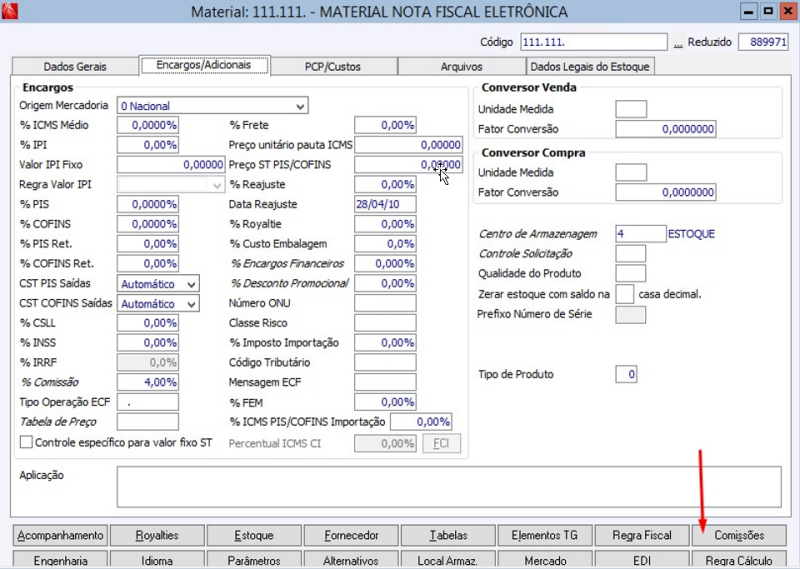Click the Preço ST PIS/COFINS field

409,164
